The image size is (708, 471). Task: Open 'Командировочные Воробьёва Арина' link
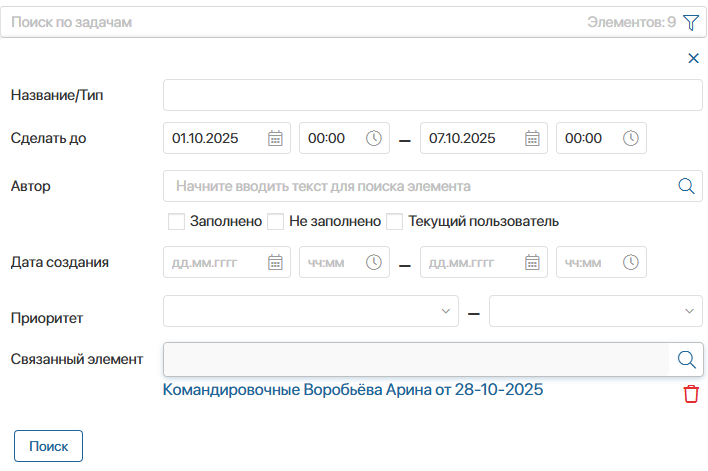[x=352, y=390]
